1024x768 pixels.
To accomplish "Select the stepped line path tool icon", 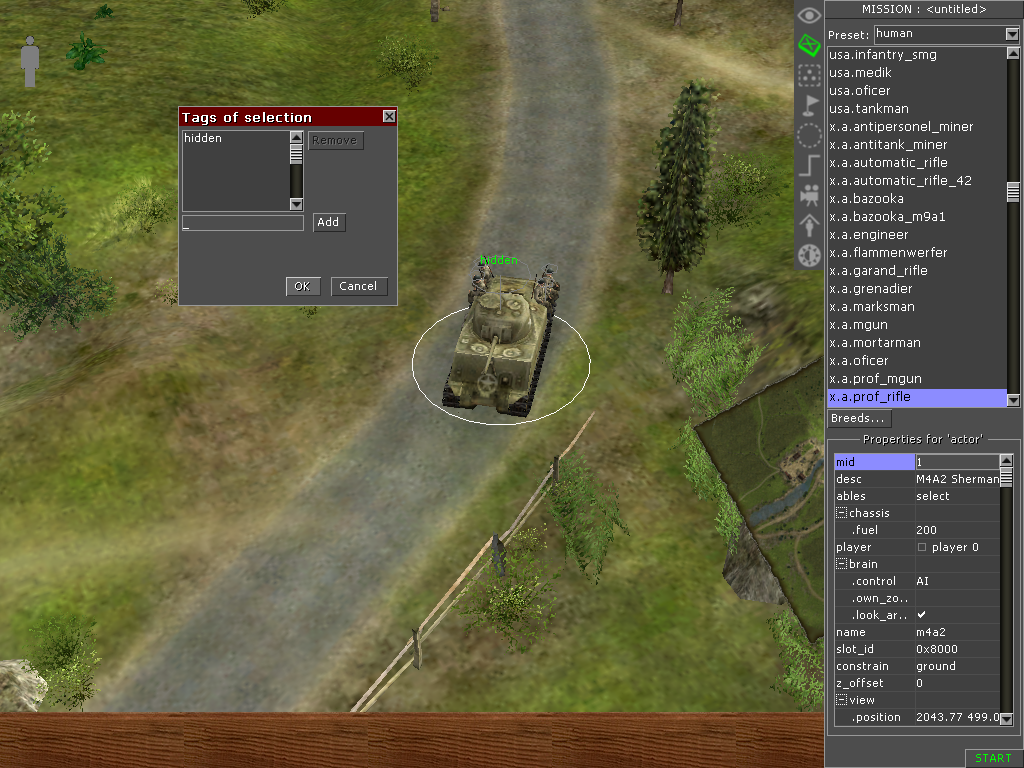I will click(809, 165).
